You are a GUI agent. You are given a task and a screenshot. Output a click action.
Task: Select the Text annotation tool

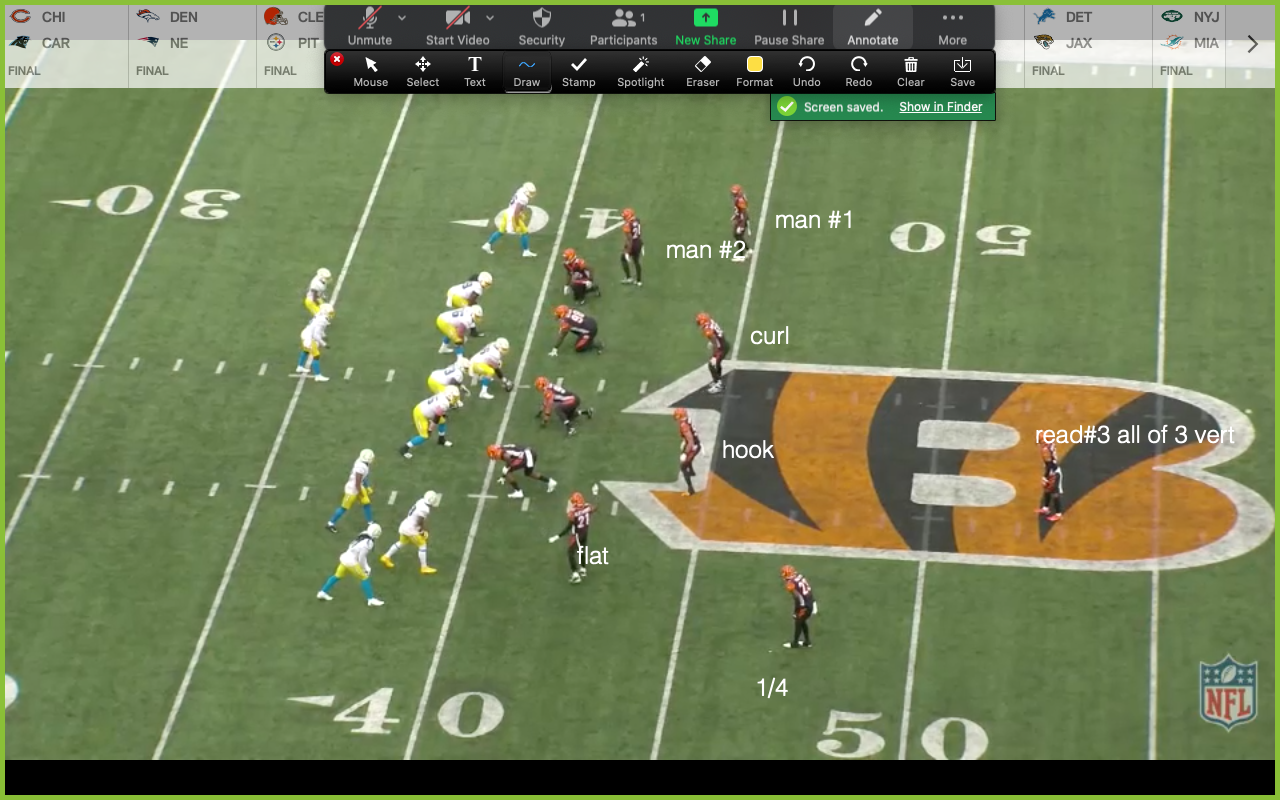pyautogui.click(x=474, y=71)
